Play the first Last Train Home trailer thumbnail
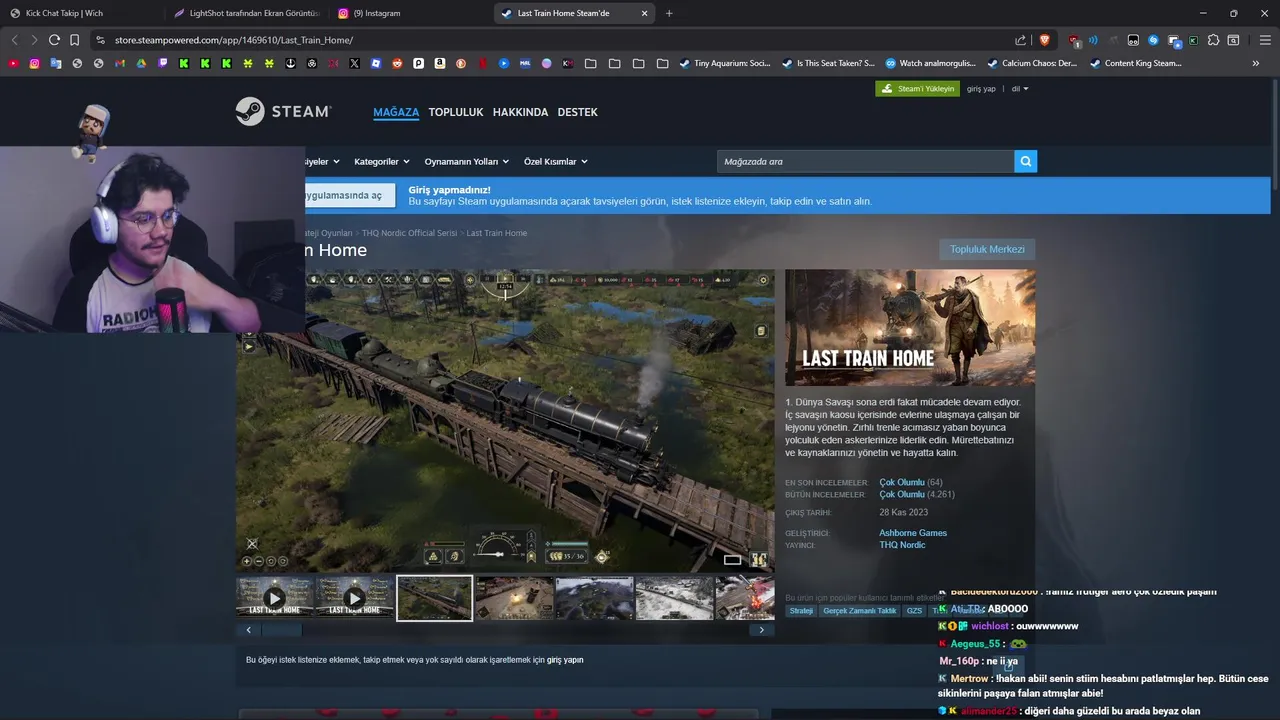Screen dimensions: 1280x720 pos(275,598)
